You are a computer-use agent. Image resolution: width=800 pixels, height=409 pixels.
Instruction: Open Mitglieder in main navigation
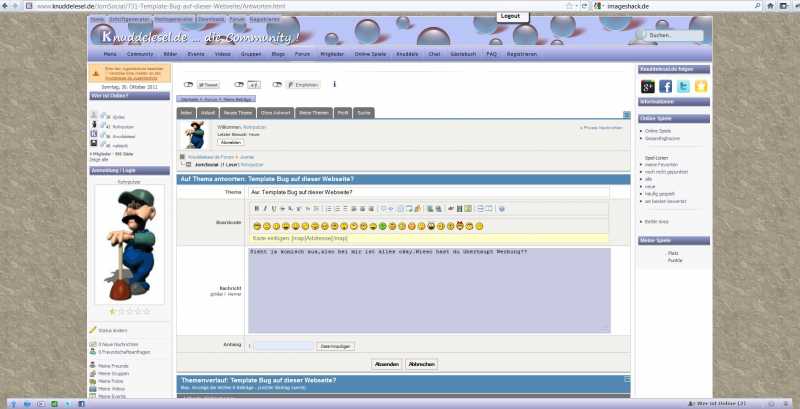pyautogui.click(x=332, y=54)
